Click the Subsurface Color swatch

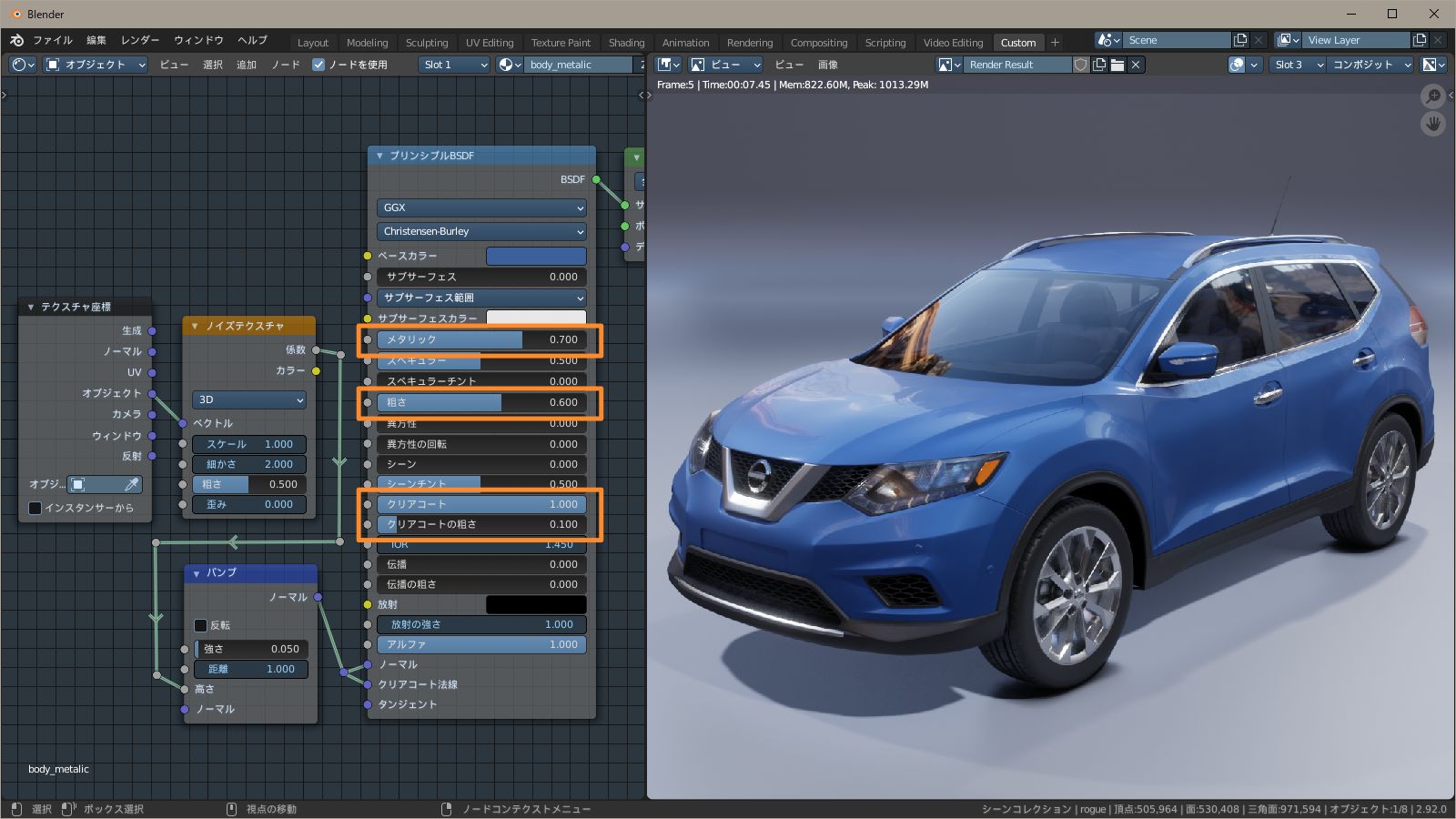[536, 318]
